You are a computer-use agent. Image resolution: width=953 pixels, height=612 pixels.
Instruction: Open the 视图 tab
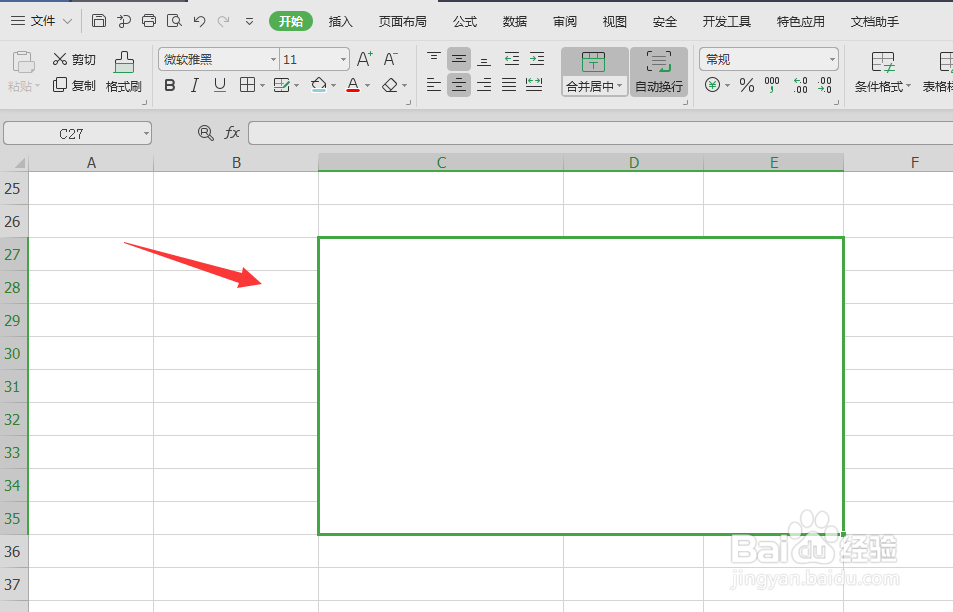pyautogui.click(x=614, y=22)
